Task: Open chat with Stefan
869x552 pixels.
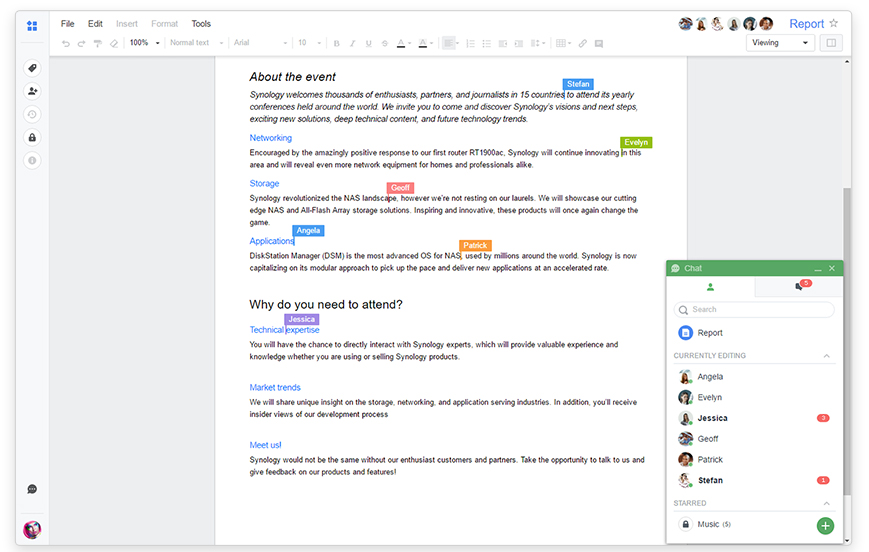Action: click(x=755, y=480)
